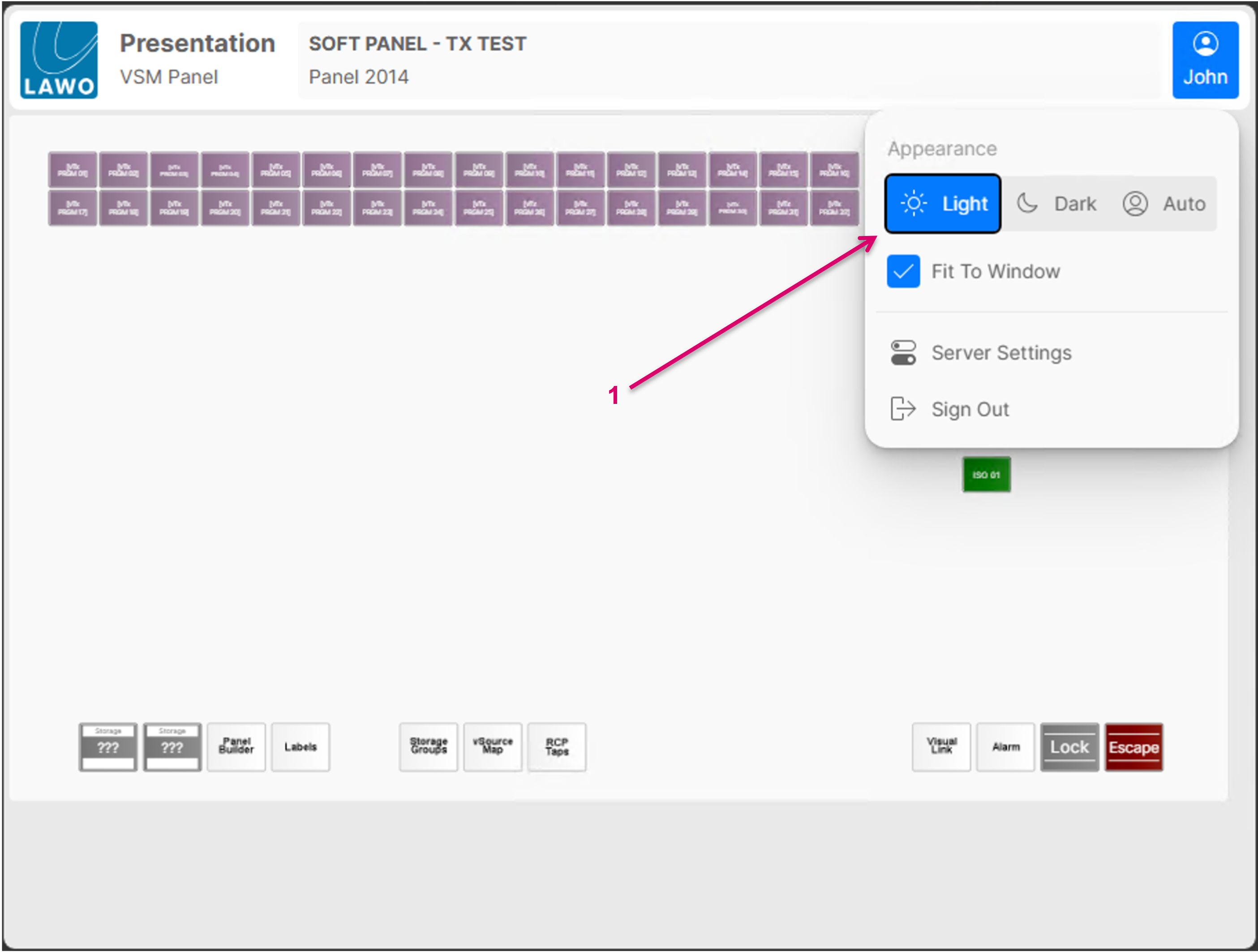The image size is (1258, 952).
Task: Open Server Settings from the menu
Action: coord(1001,352)
